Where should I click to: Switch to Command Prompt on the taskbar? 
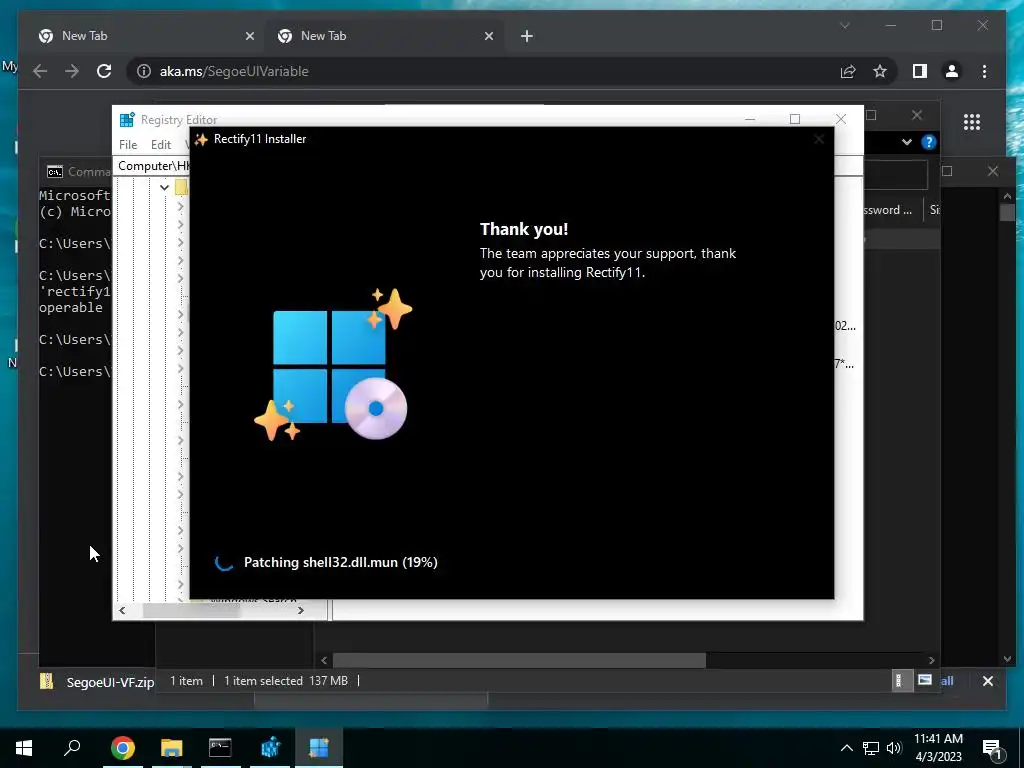click(220, 748)
